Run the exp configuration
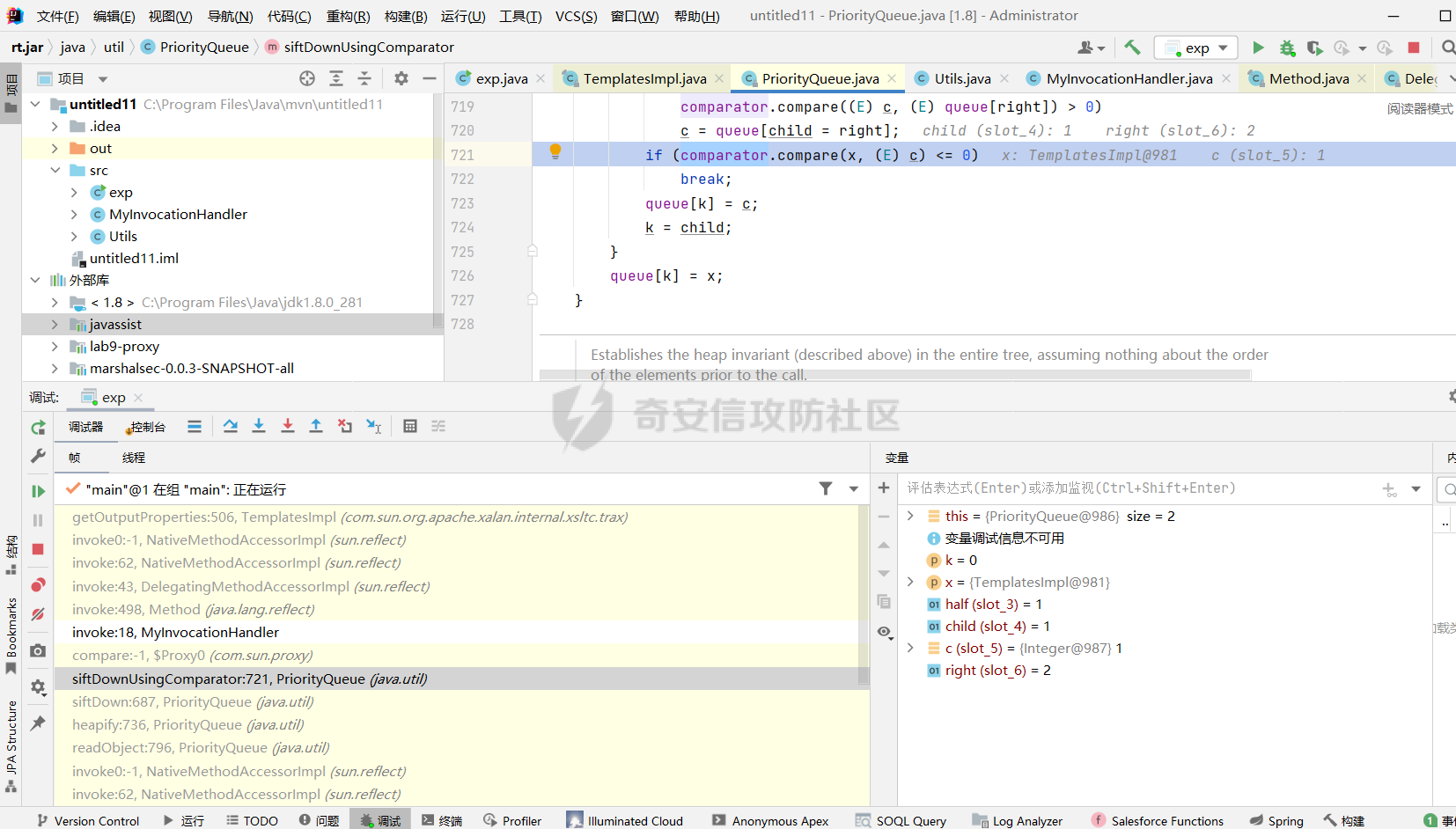 click(1258, 48)
